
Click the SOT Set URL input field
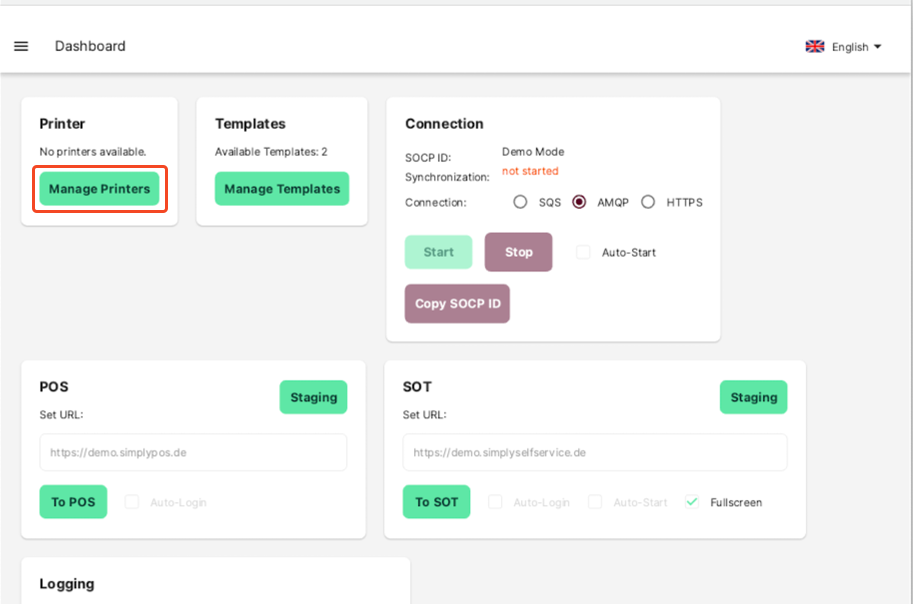point(595,452)
